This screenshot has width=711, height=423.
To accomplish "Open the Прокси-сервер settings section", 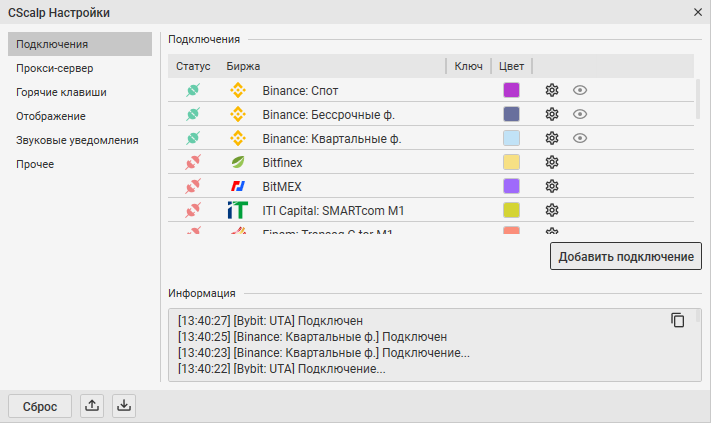I will (x=80, y=68).
